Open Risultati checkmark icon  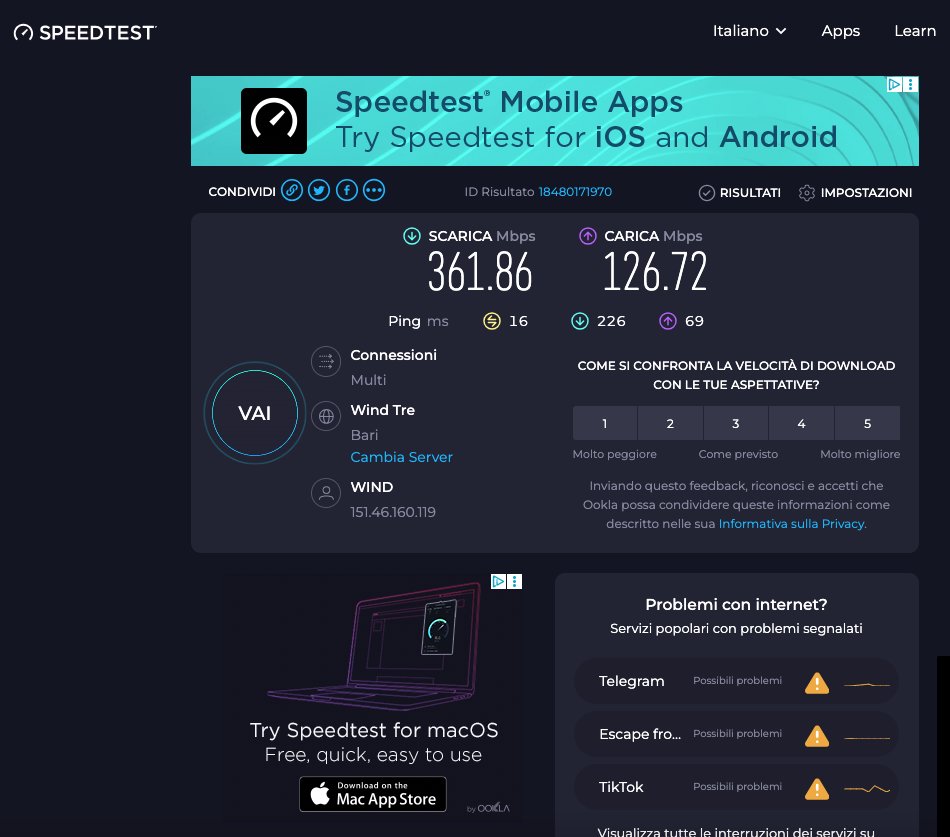click(707, 193)
